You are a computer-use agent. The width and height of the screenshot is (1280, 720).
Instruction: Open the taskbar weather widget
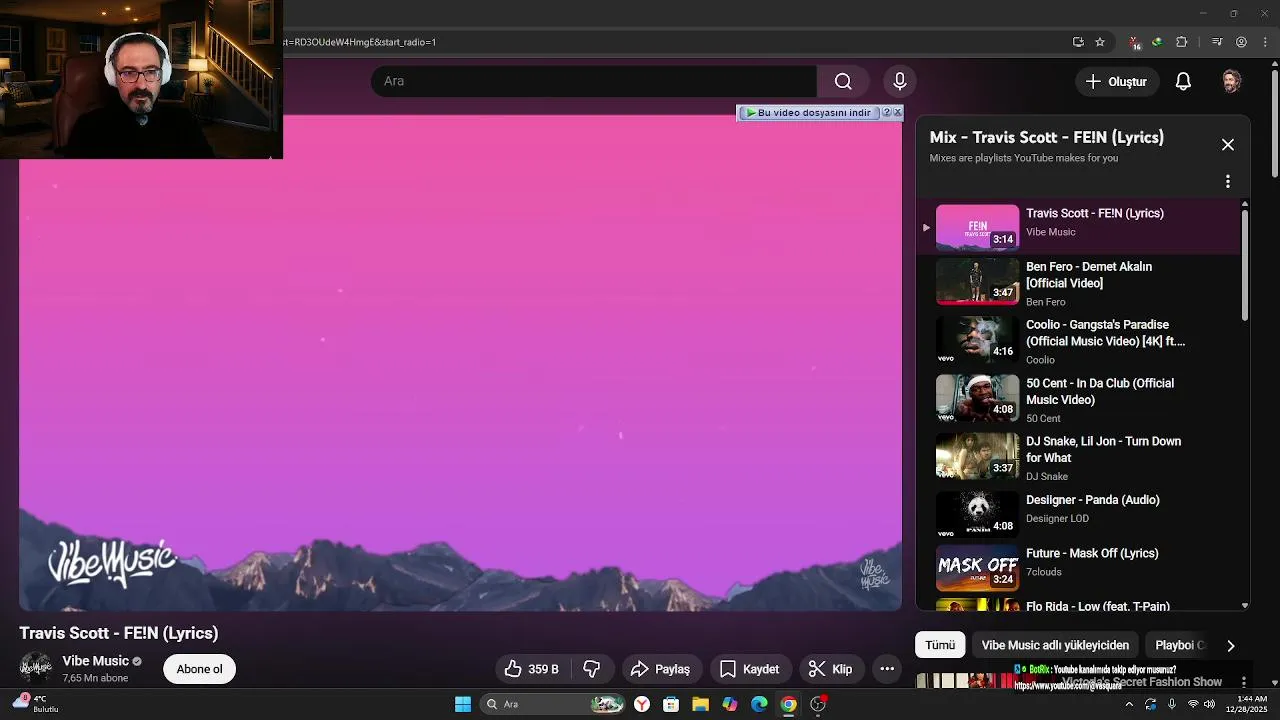(35, 704)
